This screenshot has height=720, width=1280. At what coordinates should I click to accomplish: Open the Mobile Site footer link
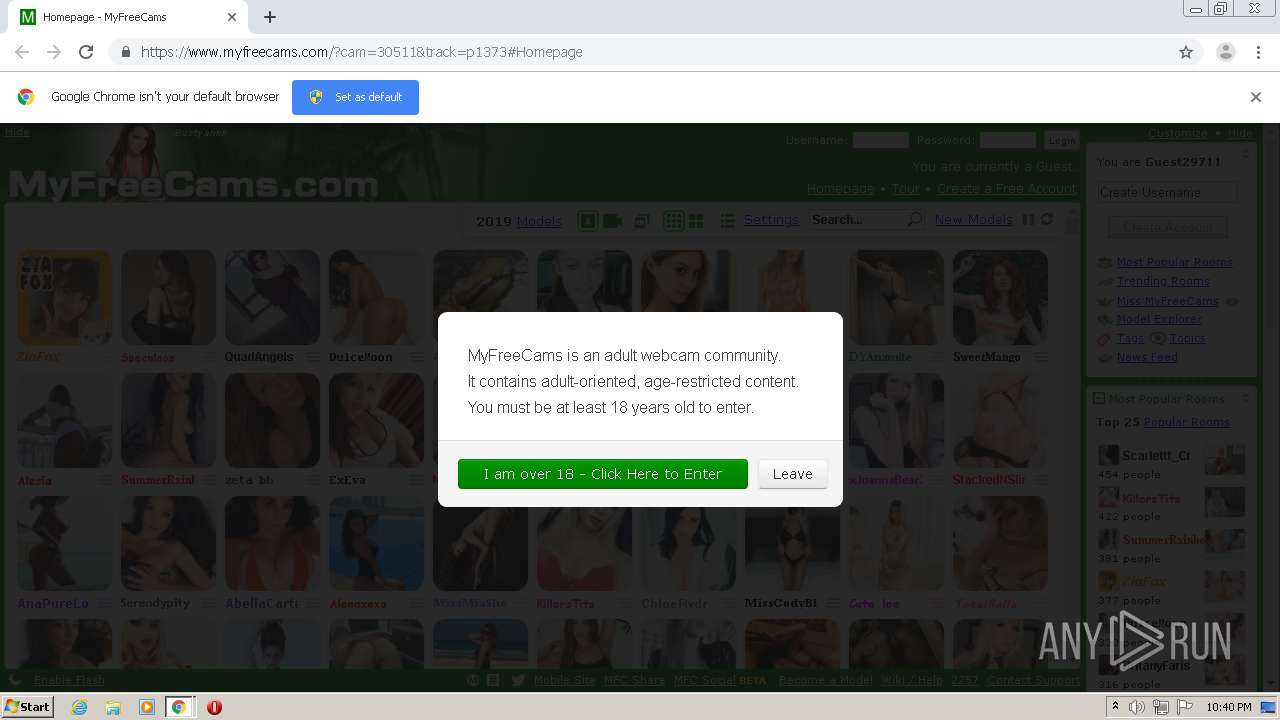(x=564, y=680)
